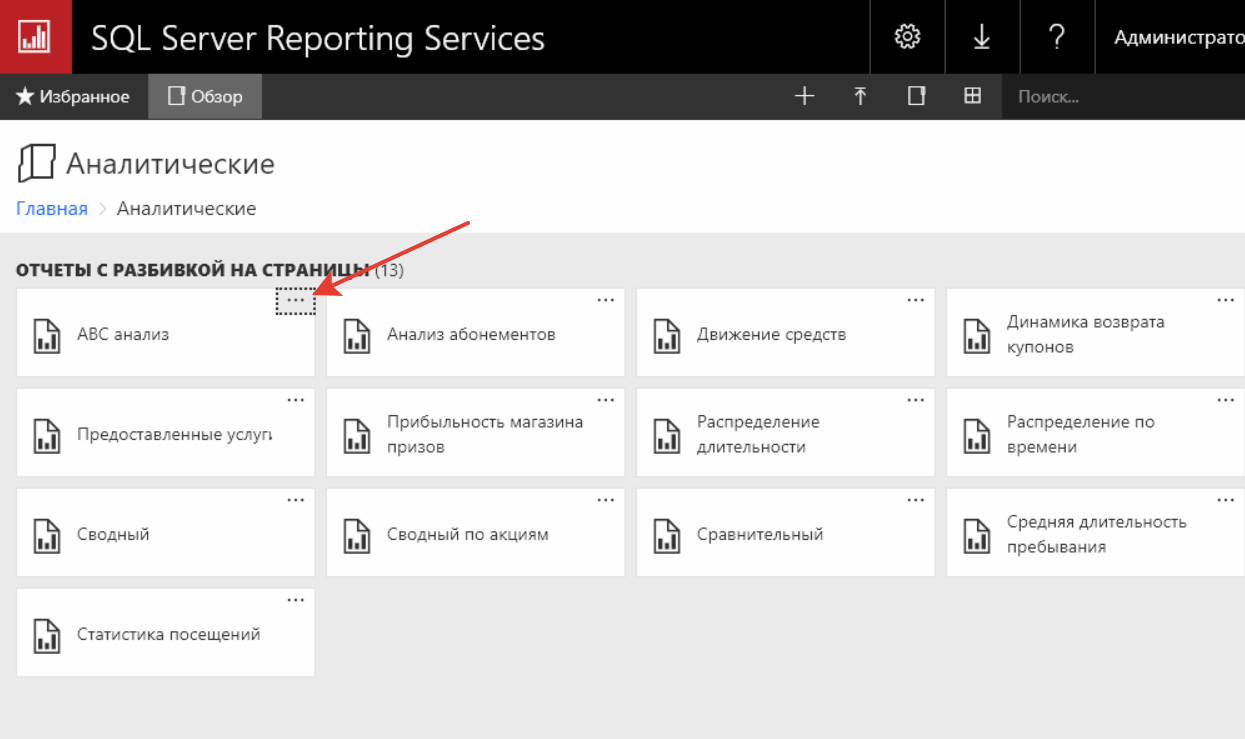Open the Статистика посещений report
The width and height of the screenshot is (1245, 739).
pyautogui.click(x=169, y=635)
